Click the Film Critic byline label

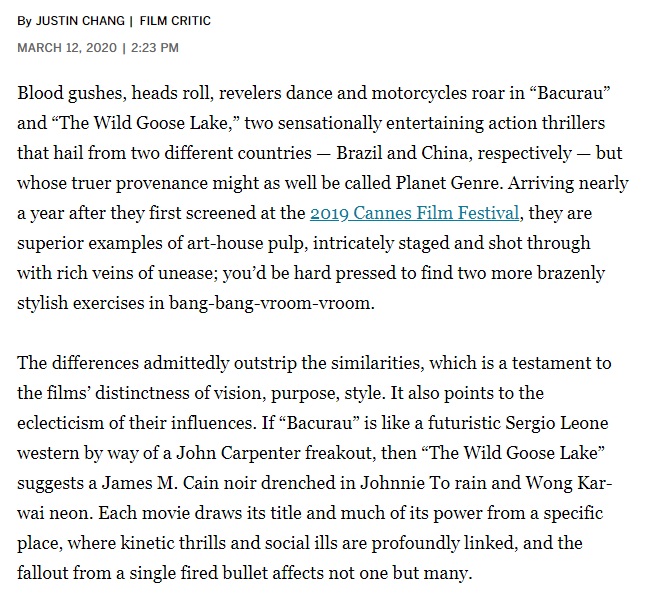point(175,21)
